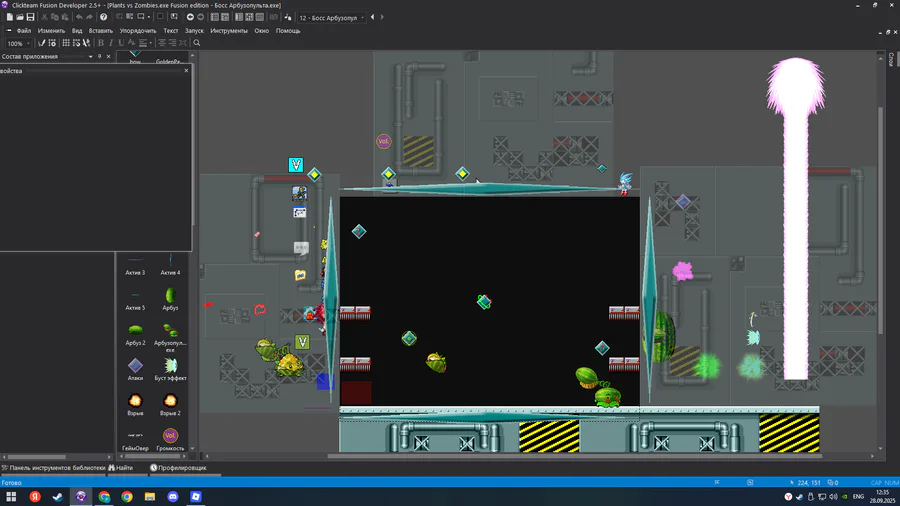Image resolution: width=900 pixels, height=506 pixels.
Task: Select the ГеймОвер library object
Action: point(135,441)
